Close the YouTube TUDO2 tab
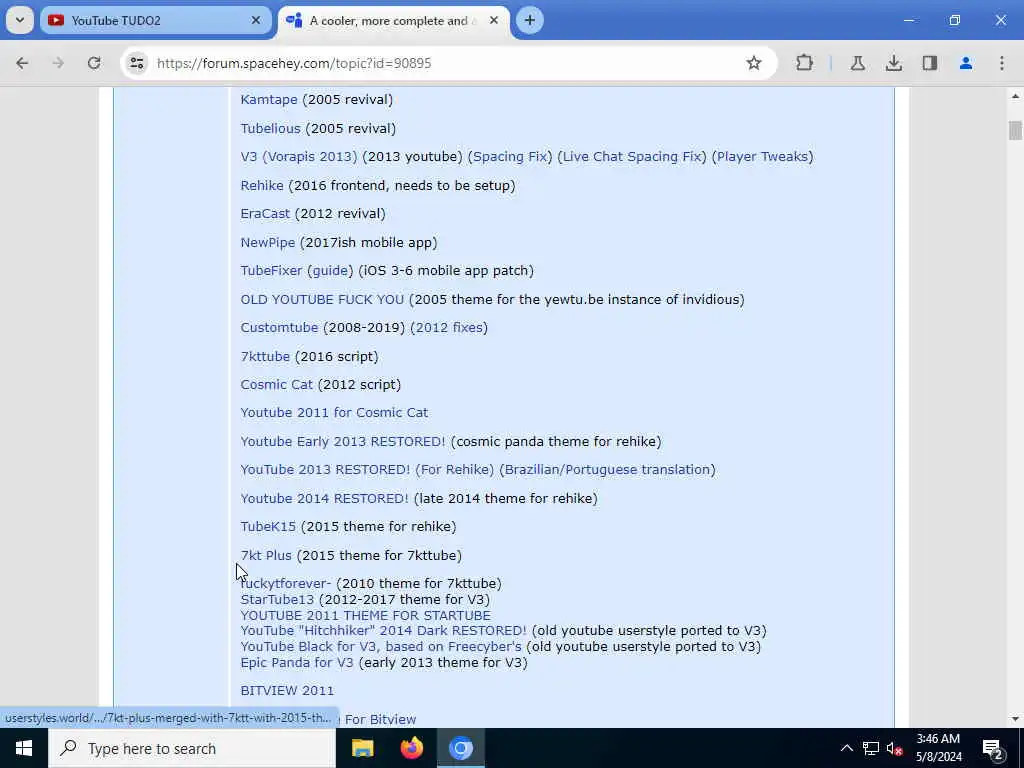This screenshot has width=1024, height=768. click(256, 20)
